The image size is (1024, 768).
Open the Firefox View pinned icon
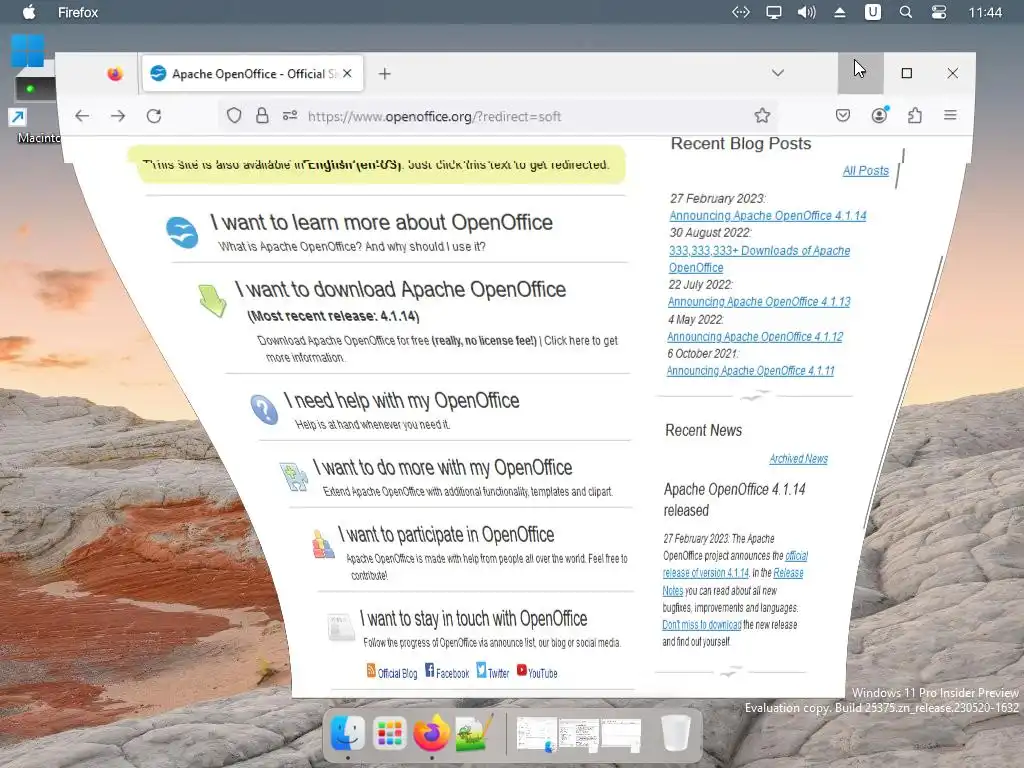pyautogui.click(x=115, y=74)
